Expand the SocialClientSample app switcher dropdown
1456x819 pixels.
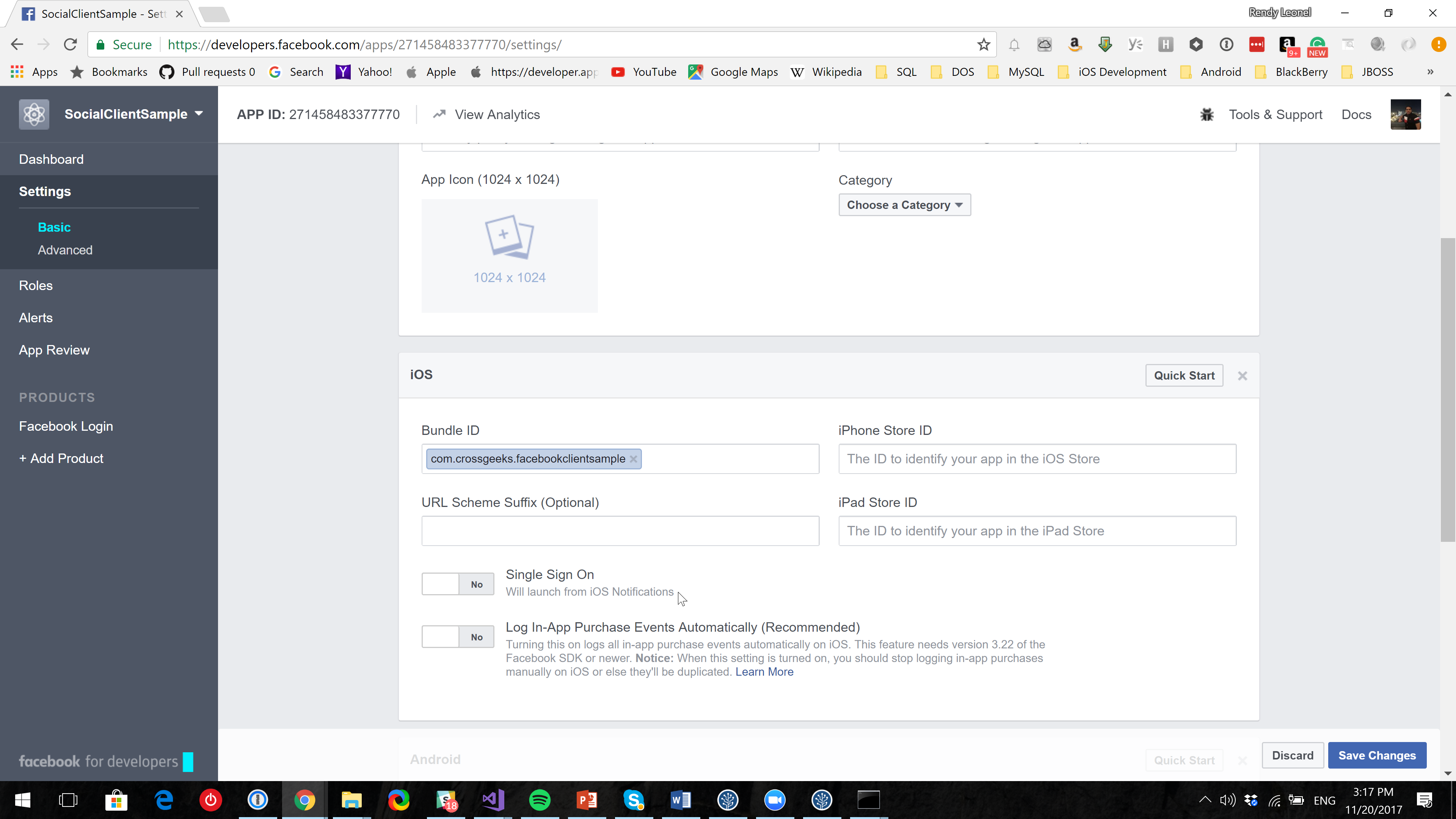[199, 114]
